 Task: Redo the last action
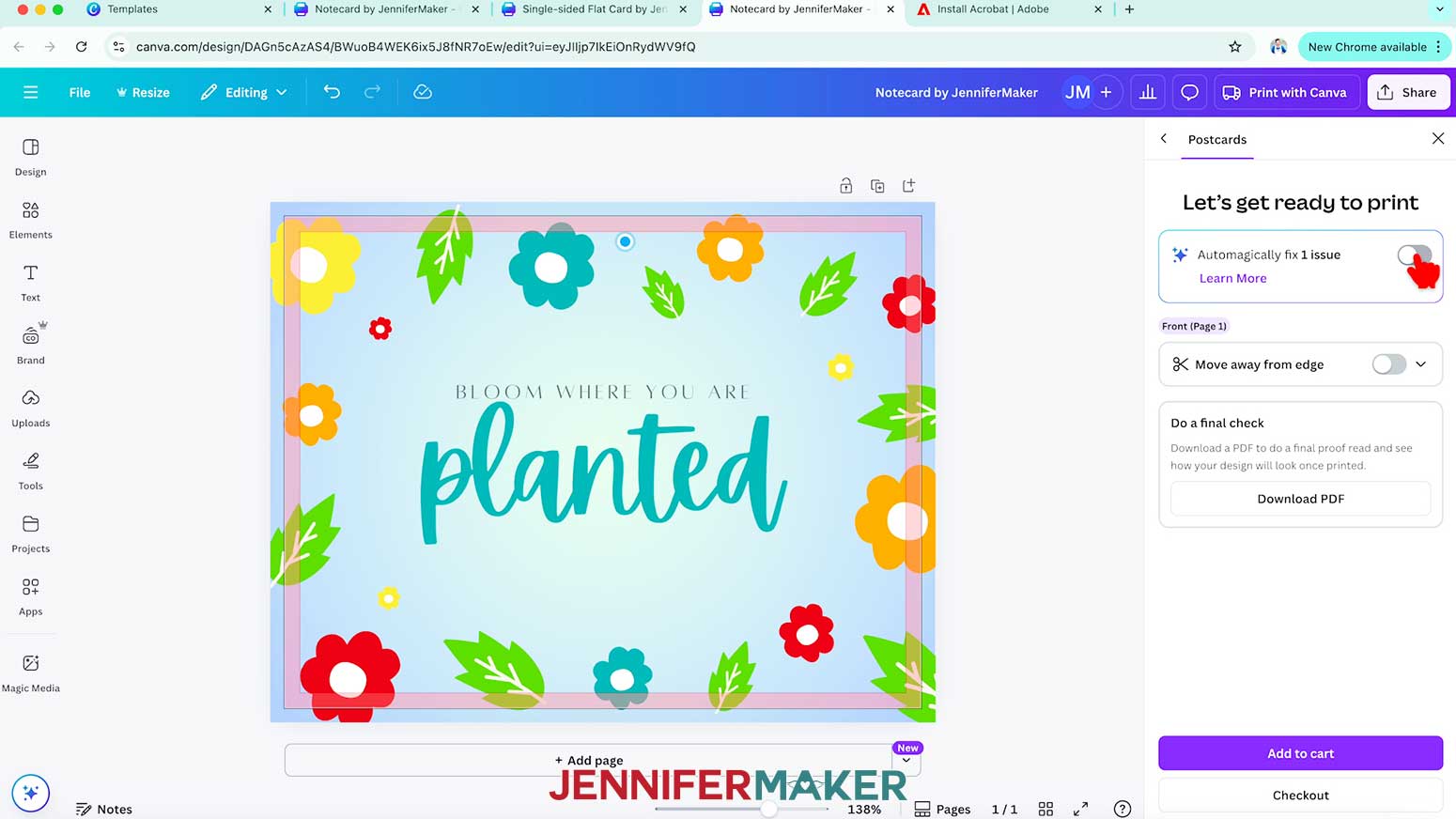372,92
